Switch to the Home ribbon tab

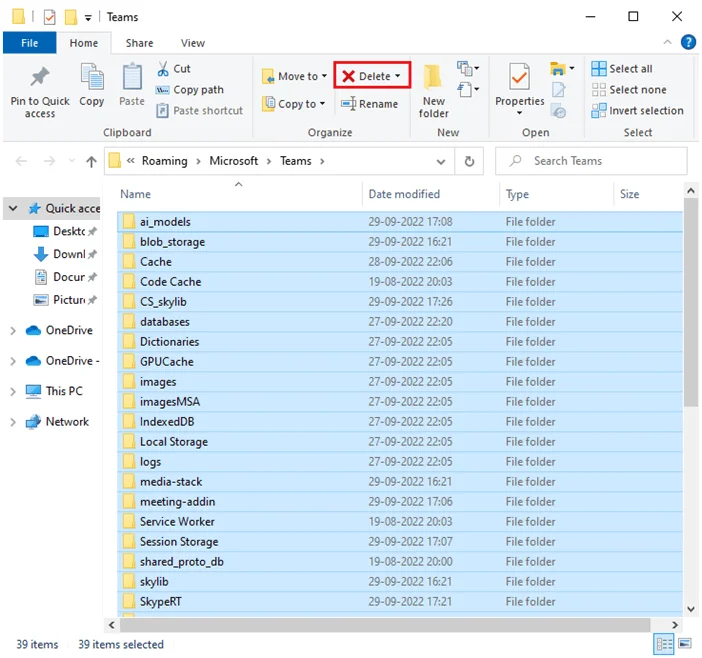click(x=84, y=43)
